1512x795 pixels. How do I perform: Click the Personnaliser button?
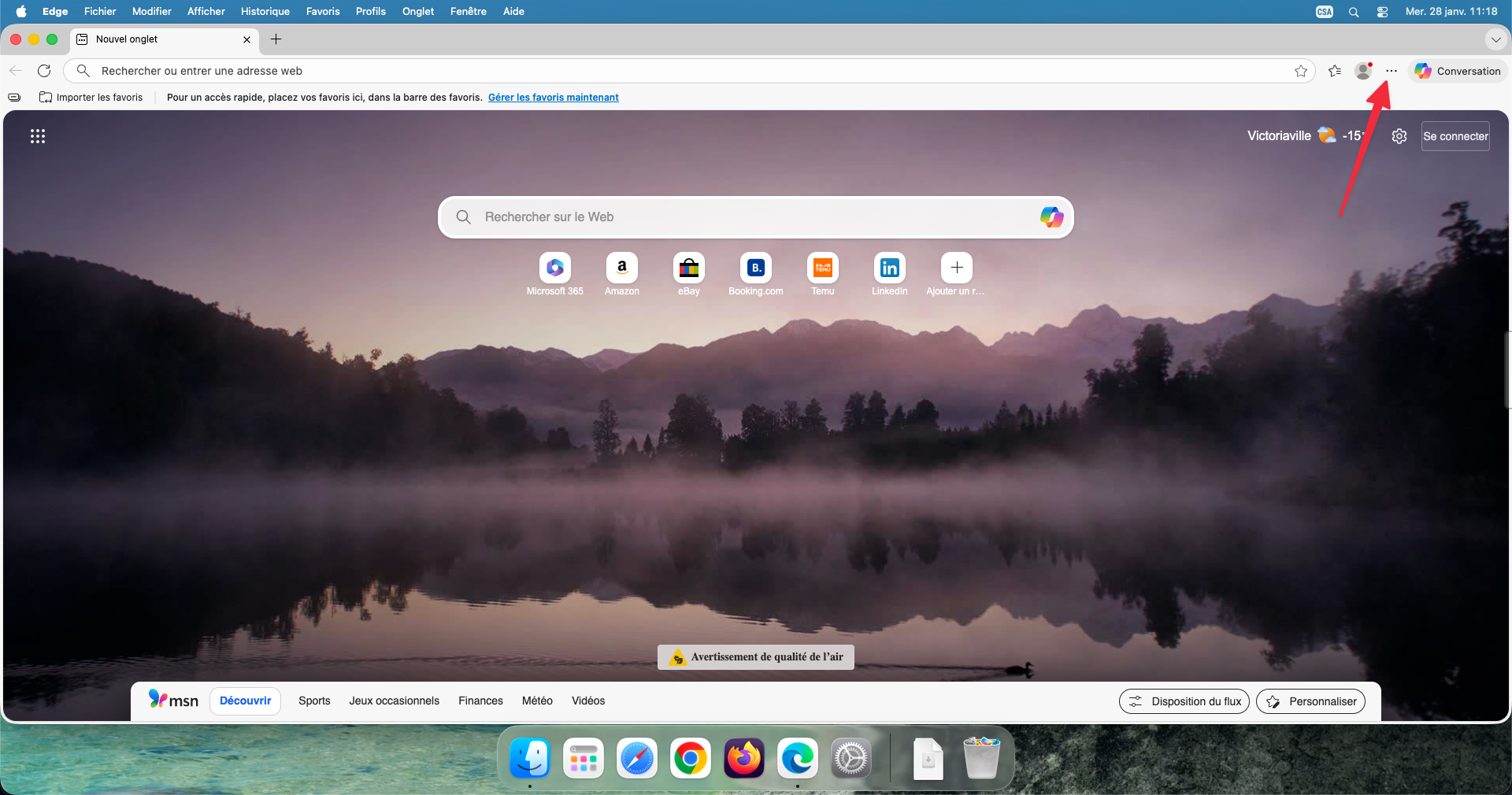pos(1310,701)
